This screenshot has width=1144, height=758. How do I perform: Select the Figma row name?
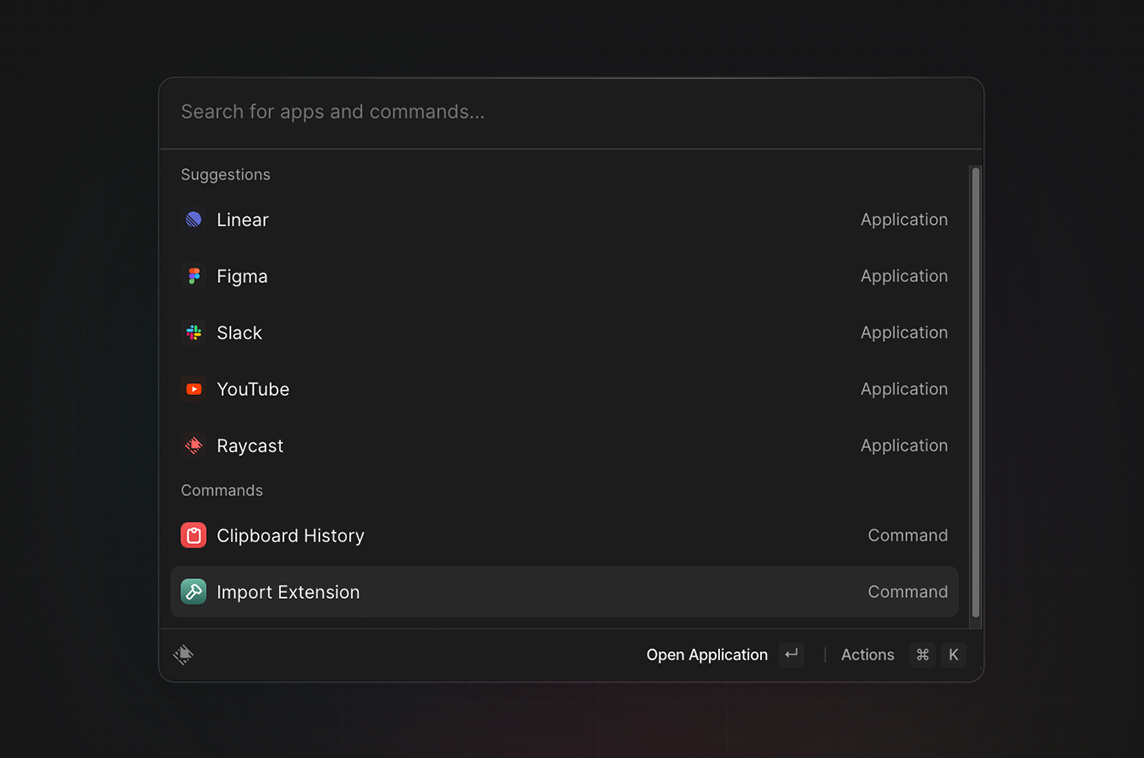(x=242, y=276)
